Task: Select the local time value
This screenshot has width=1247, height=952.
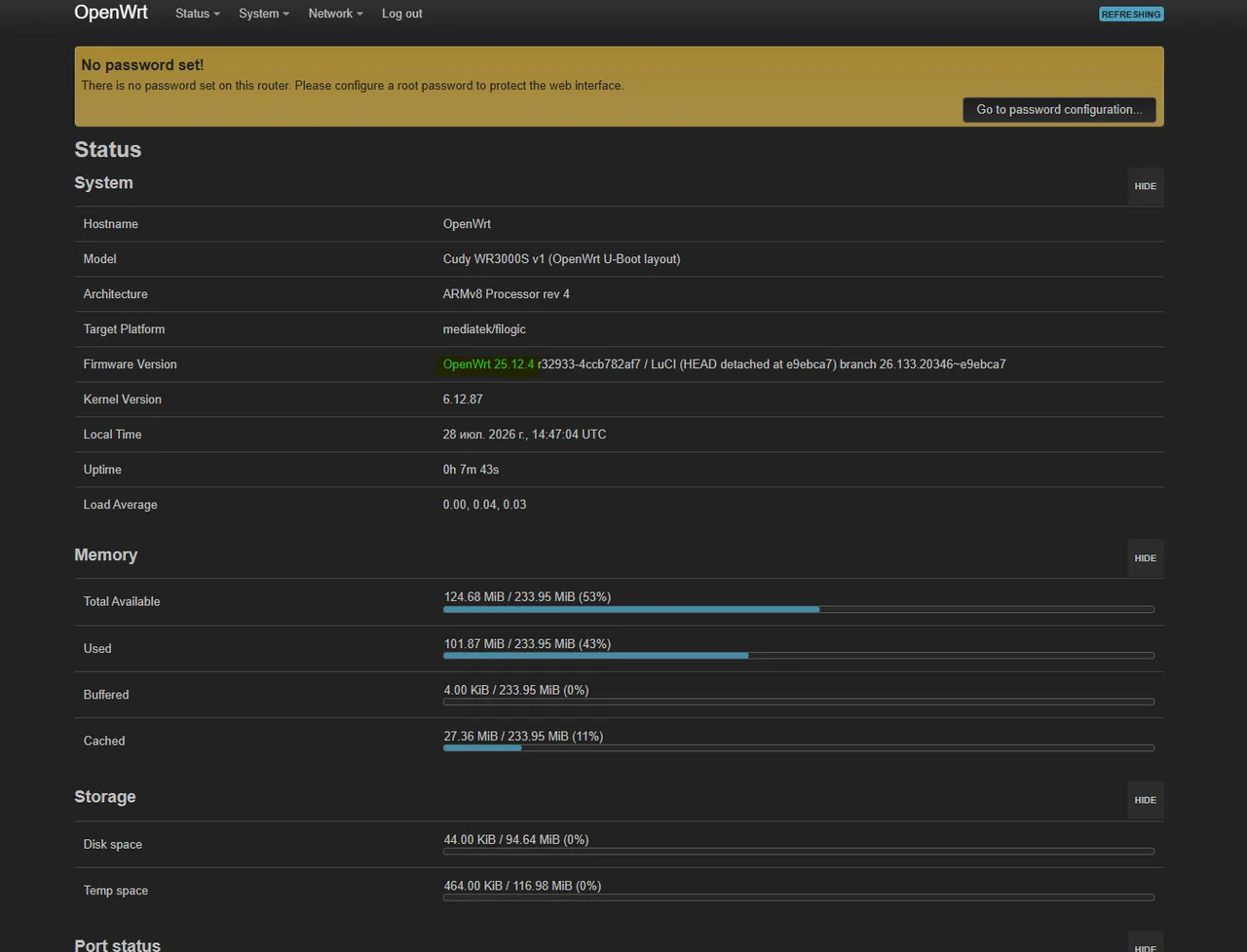Action: coord(524,435)
